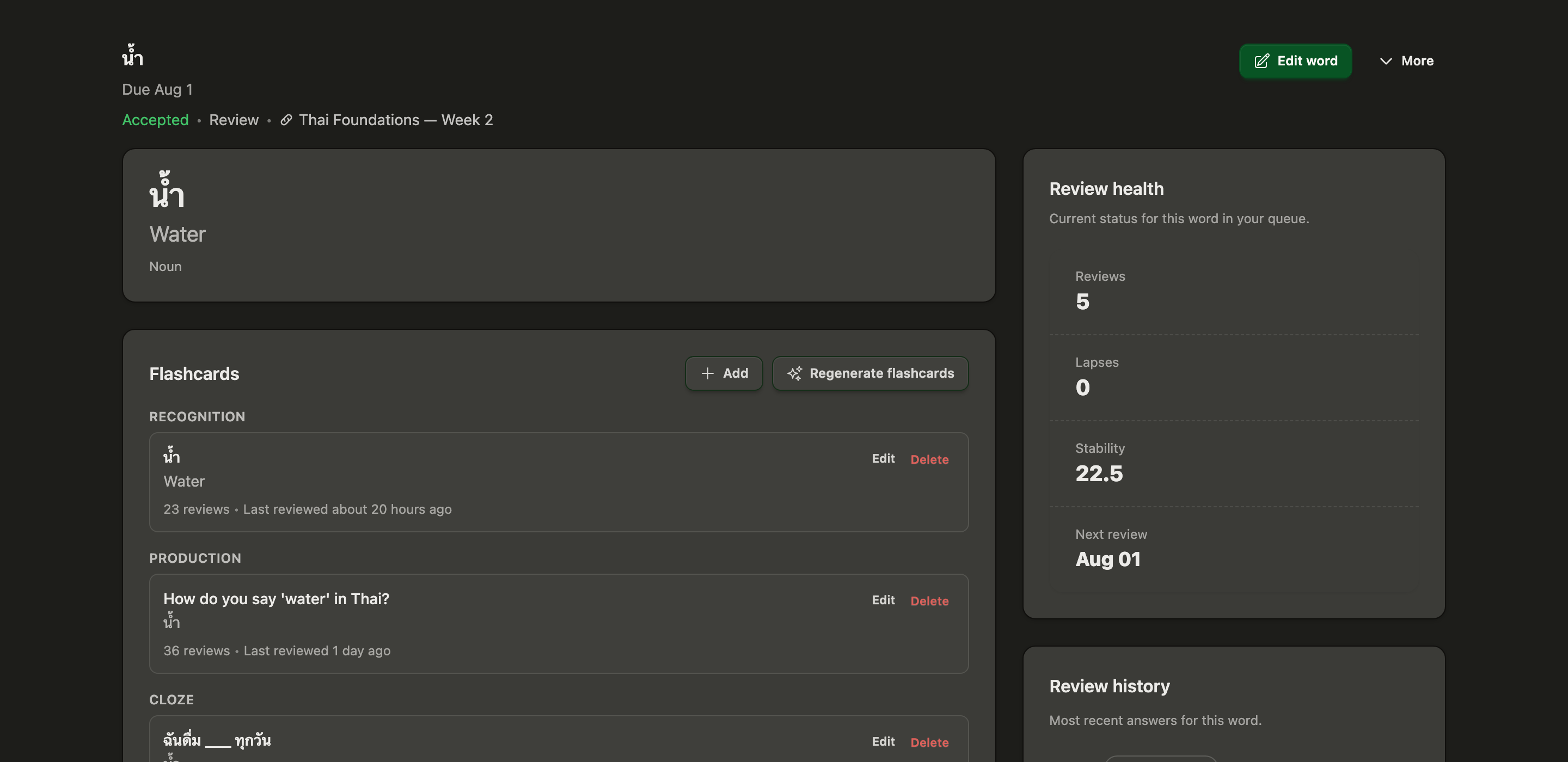The image size is (1568, 762).
Task: Click the cloze sentence 'ฉันดื่ม ___ ทุกวัน'
Action: coord(217,740)
